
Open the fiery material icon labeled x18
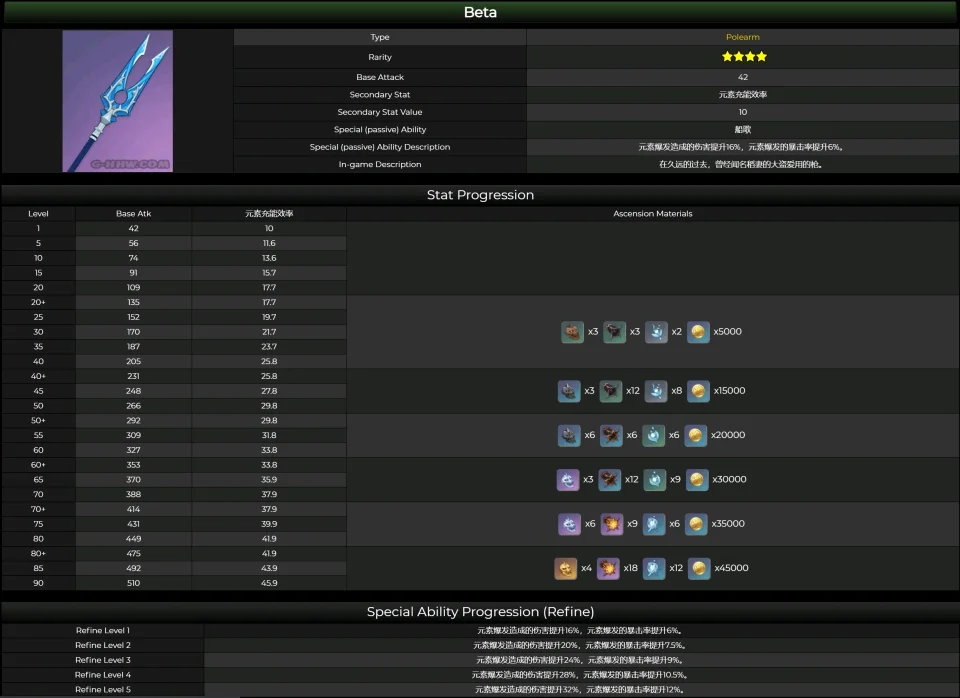coord(609,568)
